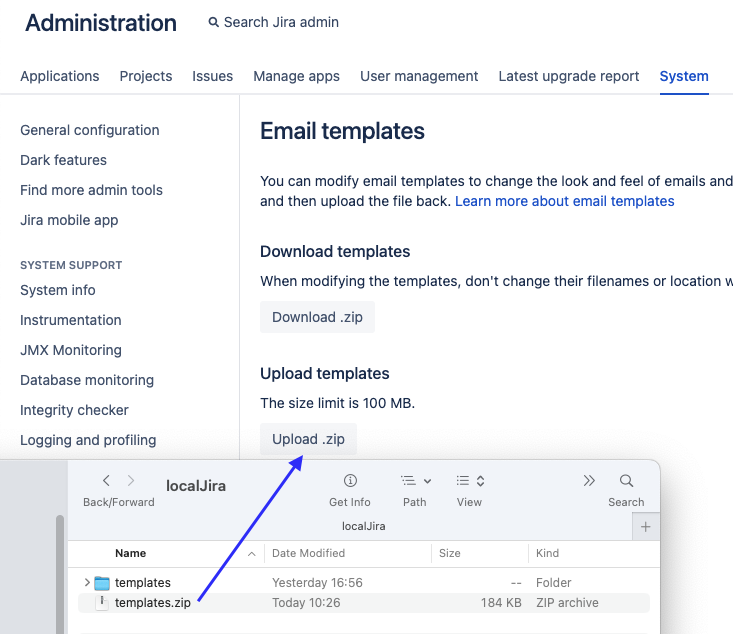
Task: Open Instrumentation in sidebar
Action: (71, 320)
